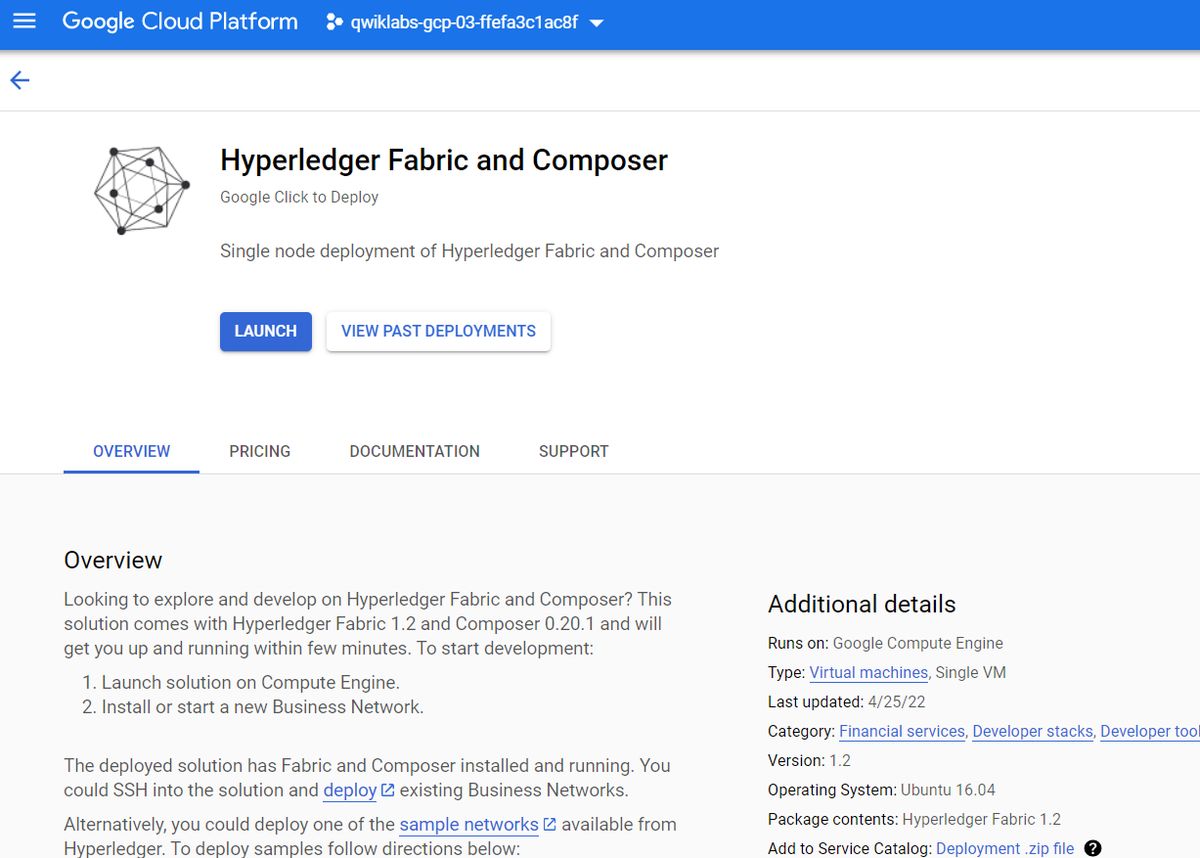This screenshot has height=858, width=1200.
Task: Open the Support tab
Action: click(x=574, y=451)
